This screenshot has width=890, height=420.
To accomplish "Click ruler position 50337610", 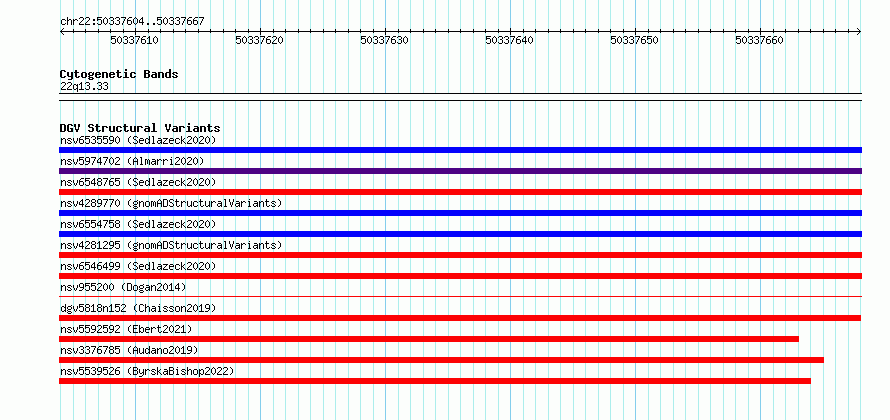I will tap(135, 40).
